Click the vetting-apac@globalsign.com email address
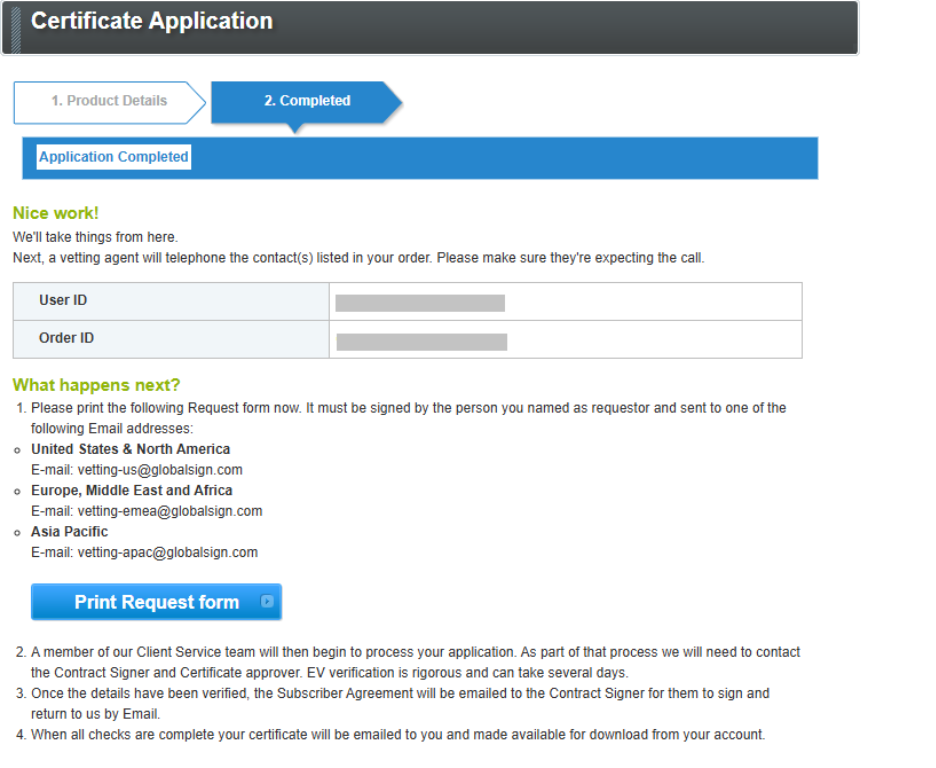936x768 pixels. pyautogui.click(x=167, y=552)
